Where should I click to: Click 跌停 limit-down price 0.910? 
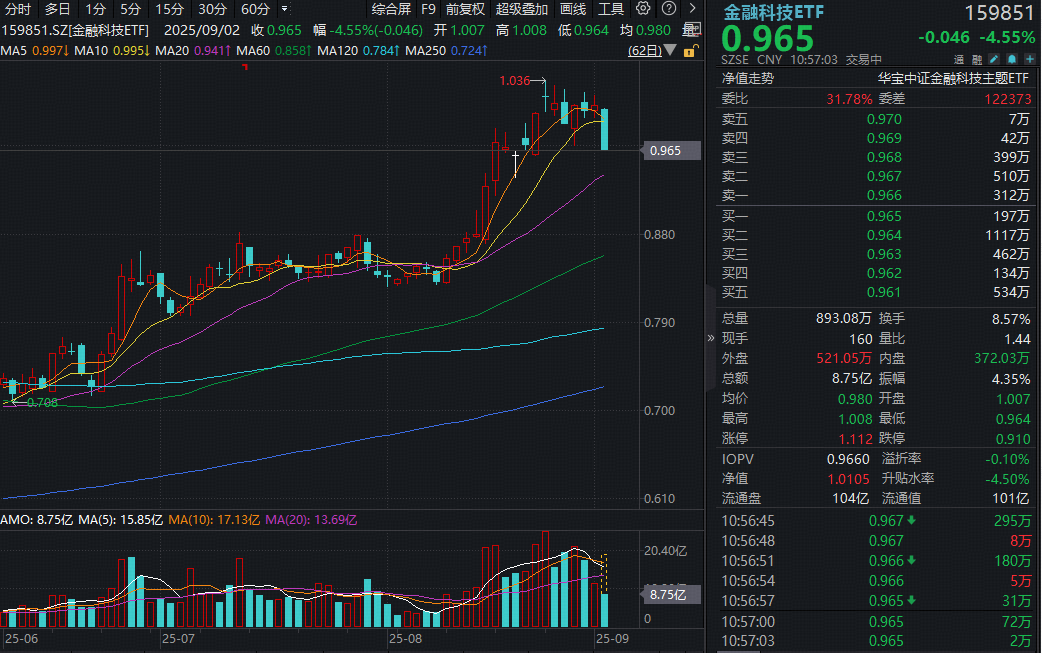[x=1013, y=439]
